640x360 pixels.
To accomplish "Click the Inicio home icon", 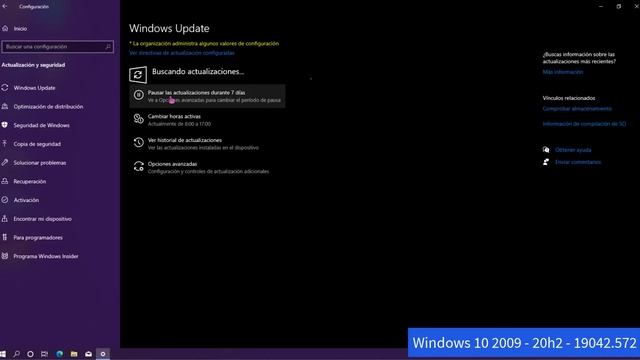I will coord(5,29).
